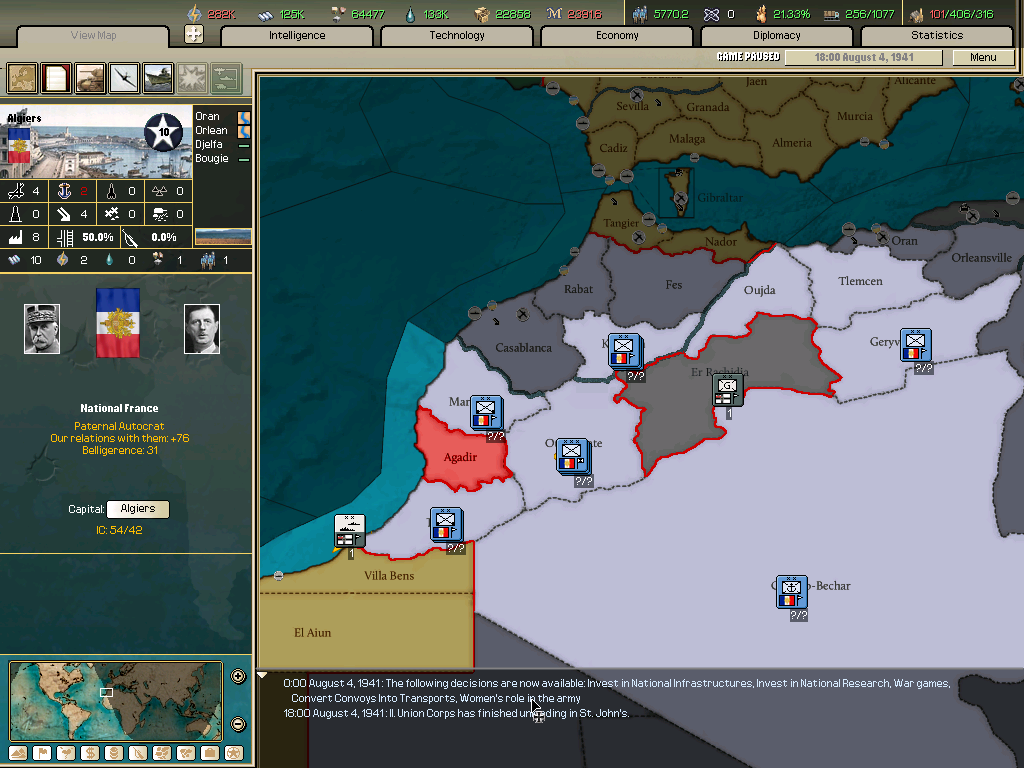Open the ledger page icon in the top toolbar
Screen dimensions: 1024x768
(55, 78)
